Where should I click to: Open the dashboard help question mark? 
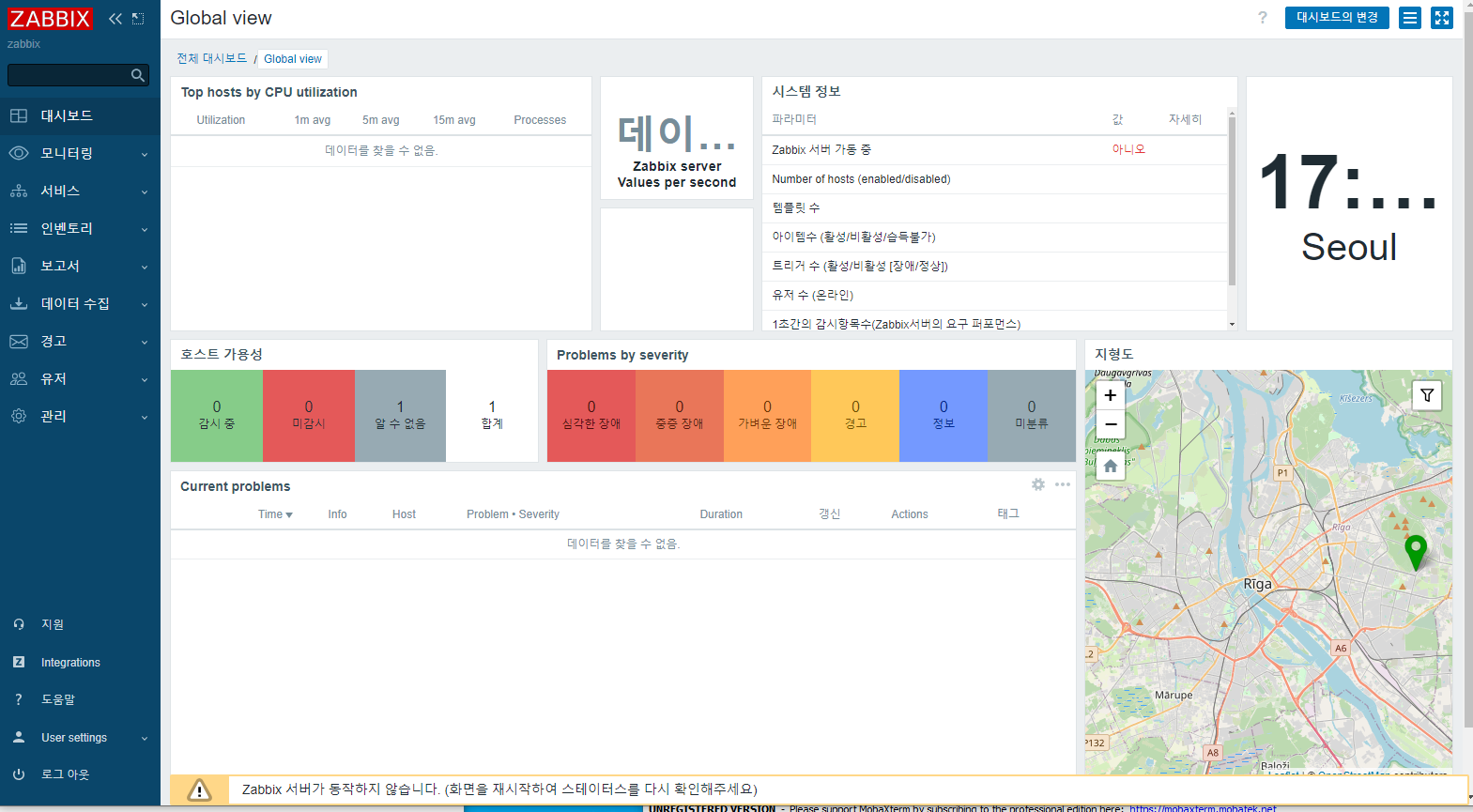click(1263, 18)
